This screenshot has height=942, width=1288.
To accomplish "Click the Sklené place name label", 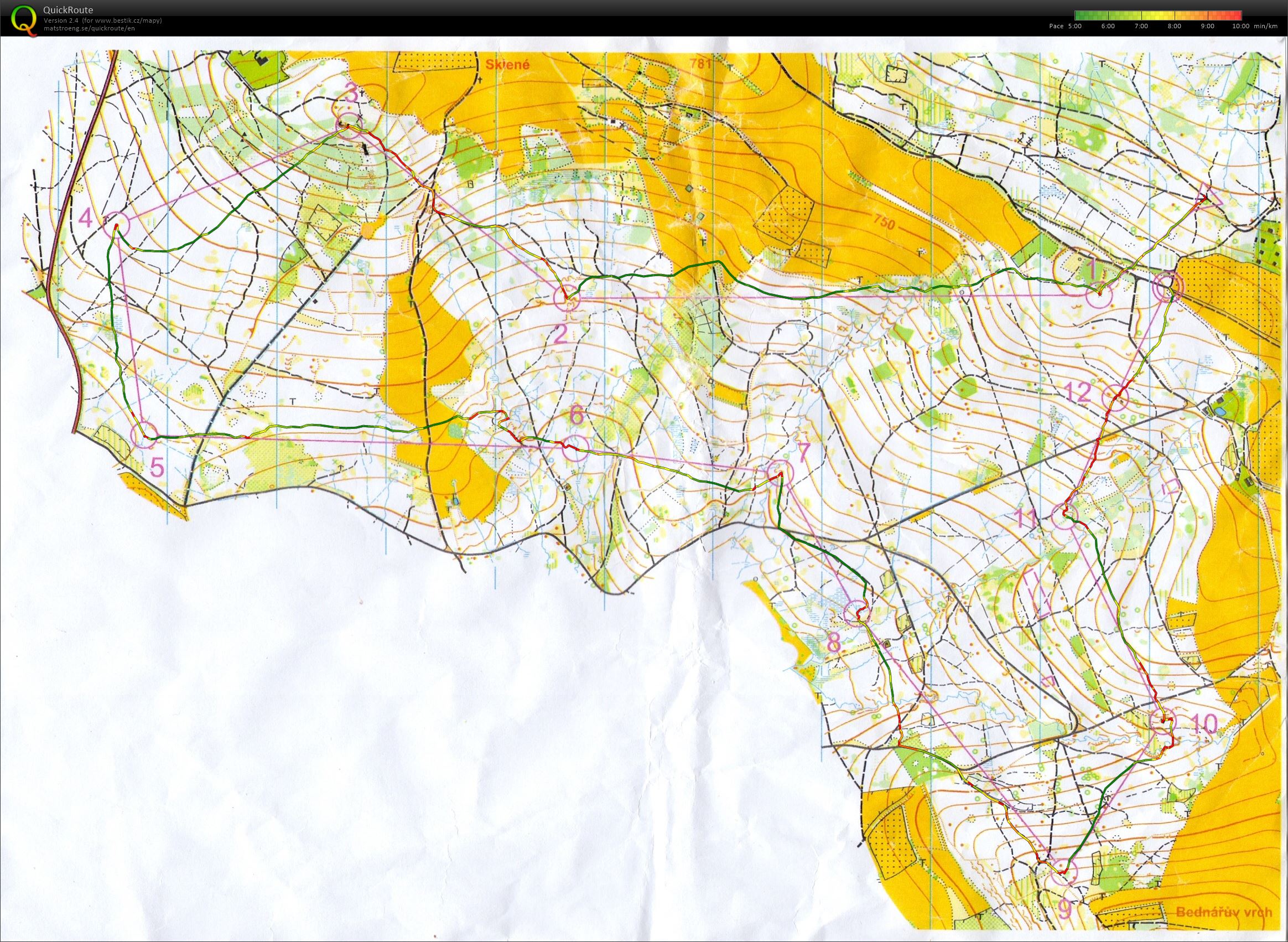I will pos(507,64).
